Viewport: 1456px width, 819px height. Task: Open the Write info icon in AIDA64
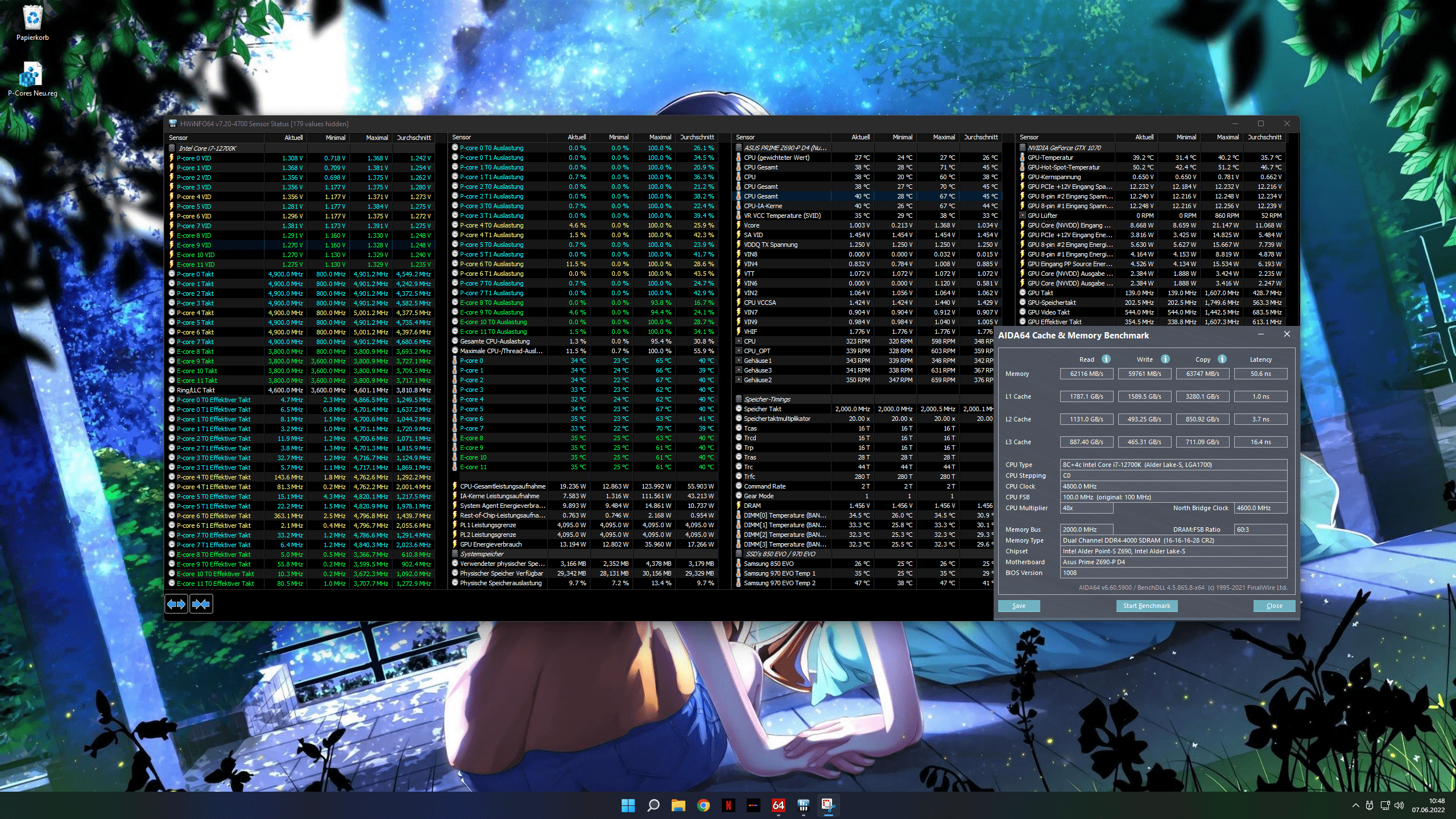coord(1165,359)
